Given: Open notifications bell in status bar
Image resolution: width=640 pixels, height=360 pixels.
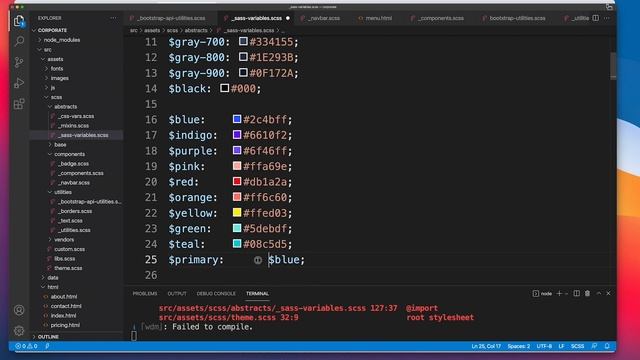Looking at the screenshot, I should tap(607, 346).
